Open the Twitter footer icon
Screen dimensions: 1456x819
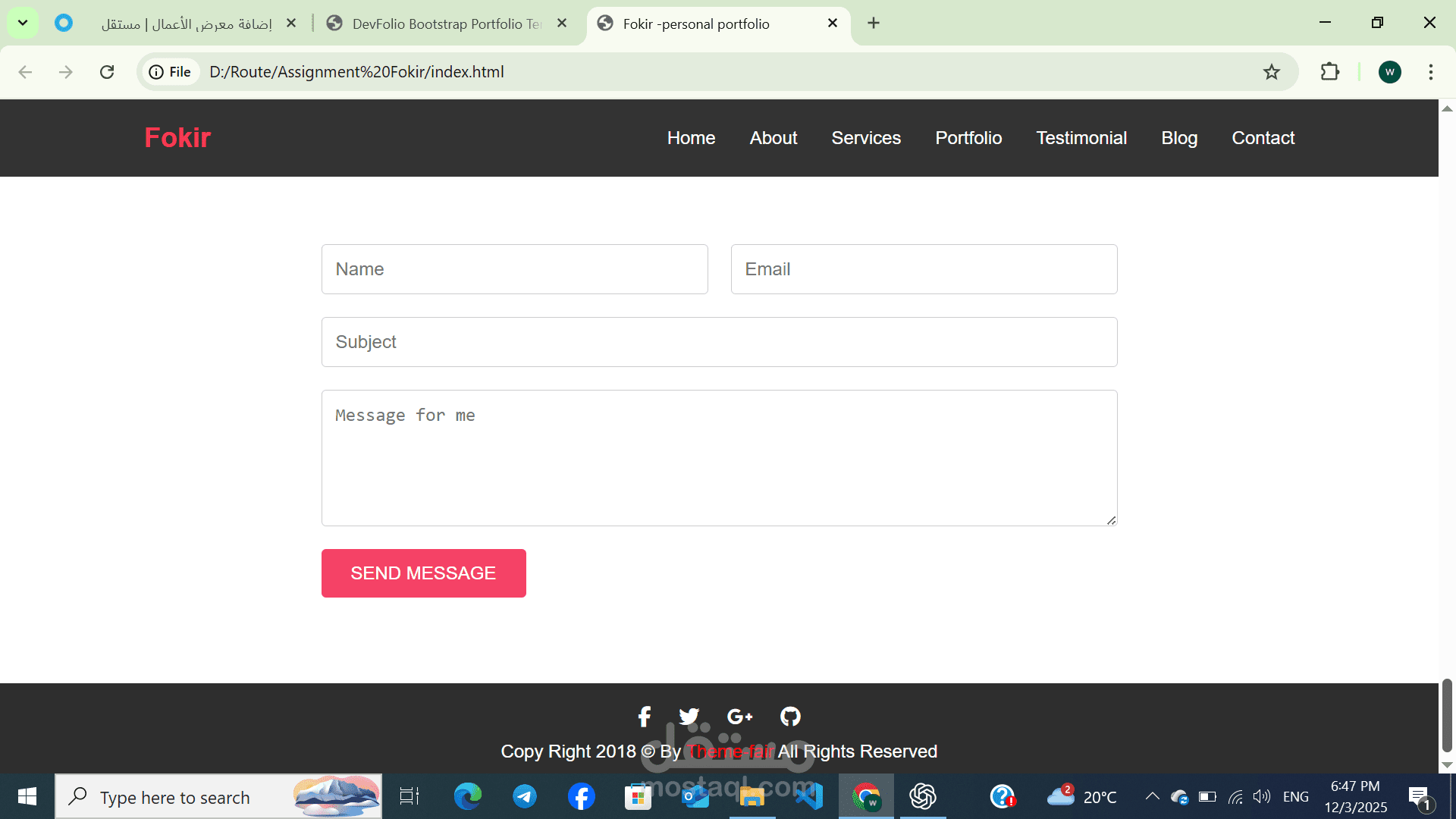[689, 717]
